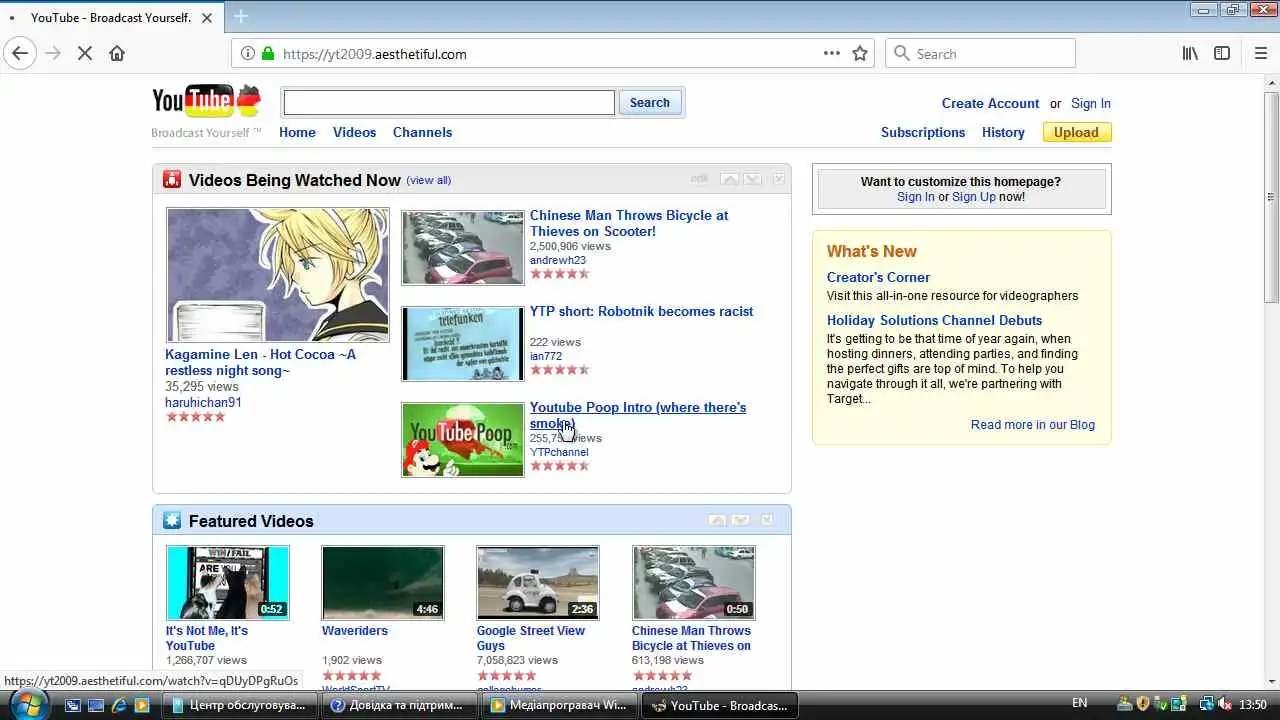Screen dimensions: 1280x720
Task: Show site information icon in address bar
Action: [x=248, y=54]
